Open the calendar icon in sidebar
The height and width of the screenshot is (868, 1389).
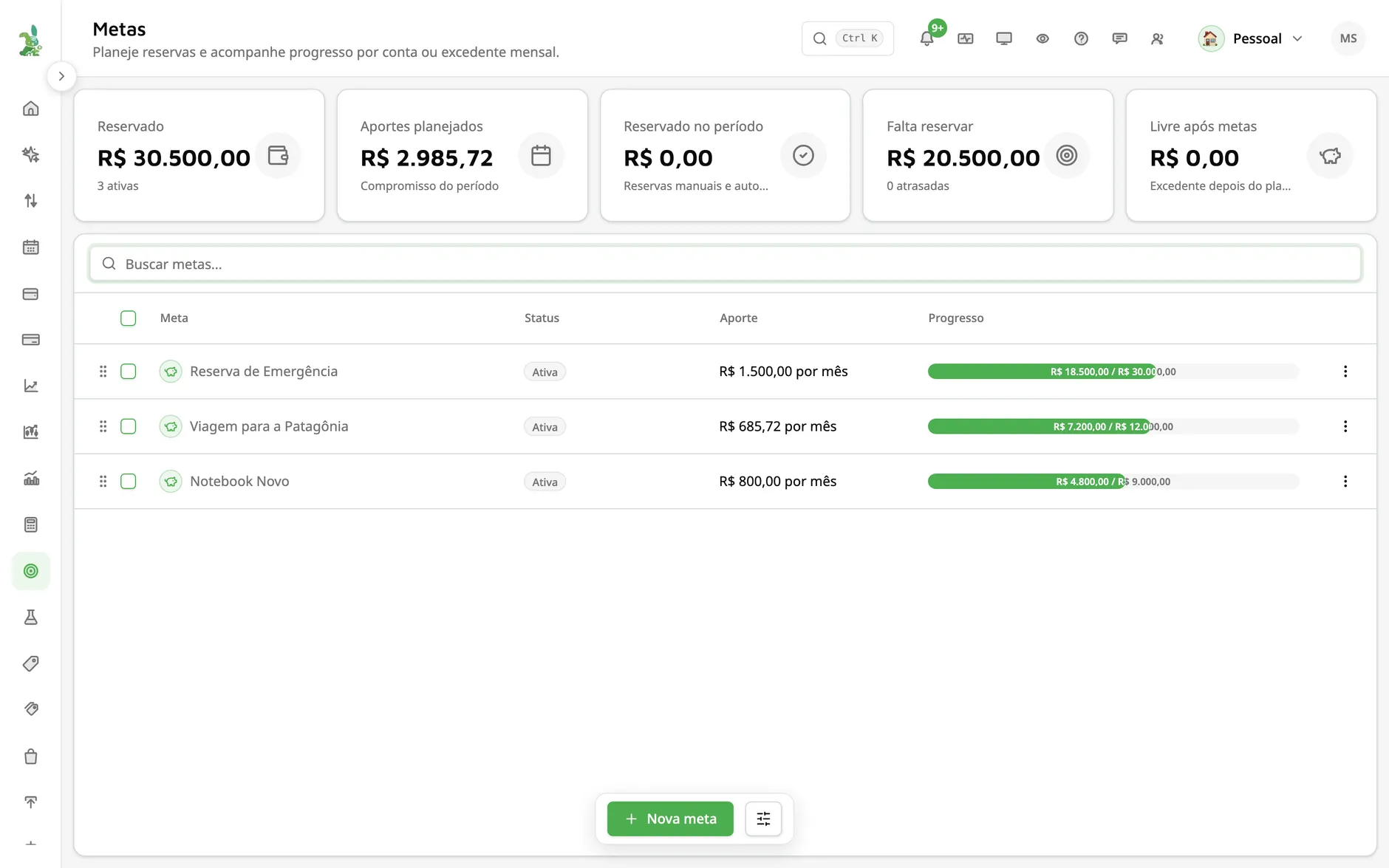click(x=30, y=247)
